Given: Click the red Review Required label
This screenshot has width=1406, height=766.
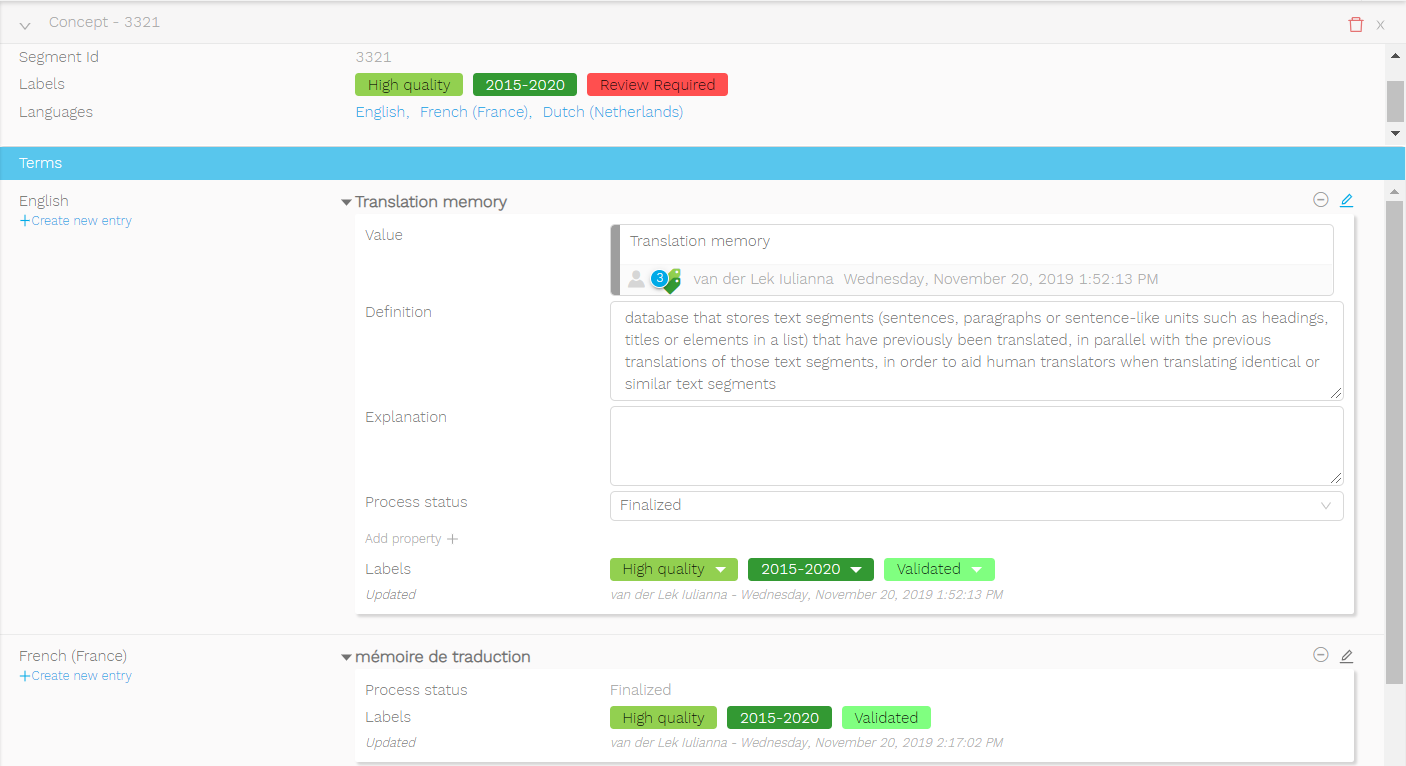Looking at the screenshot, I should (x=657, y=85).
